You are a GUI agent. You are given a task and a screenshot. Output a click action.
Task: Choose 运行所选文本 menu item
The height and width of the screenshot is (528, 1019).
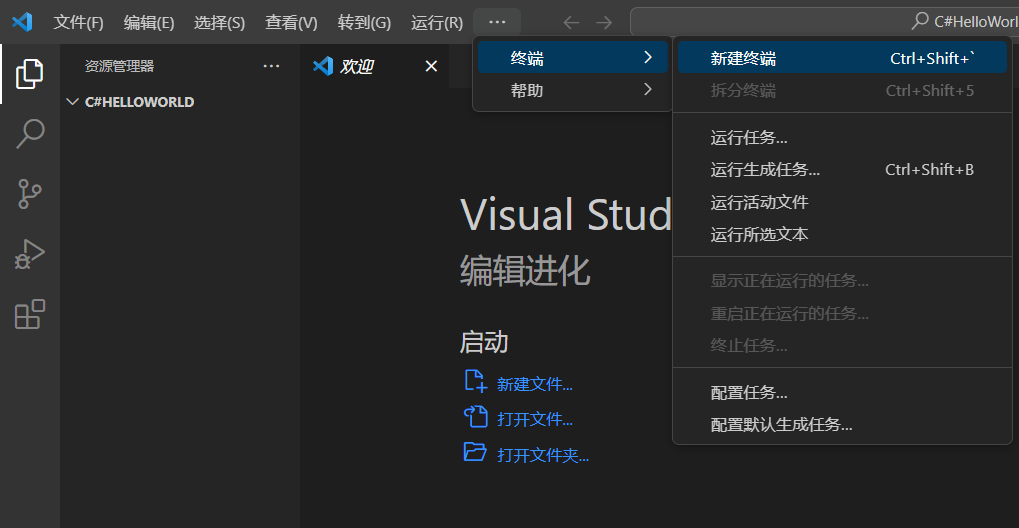click(842, 234)
